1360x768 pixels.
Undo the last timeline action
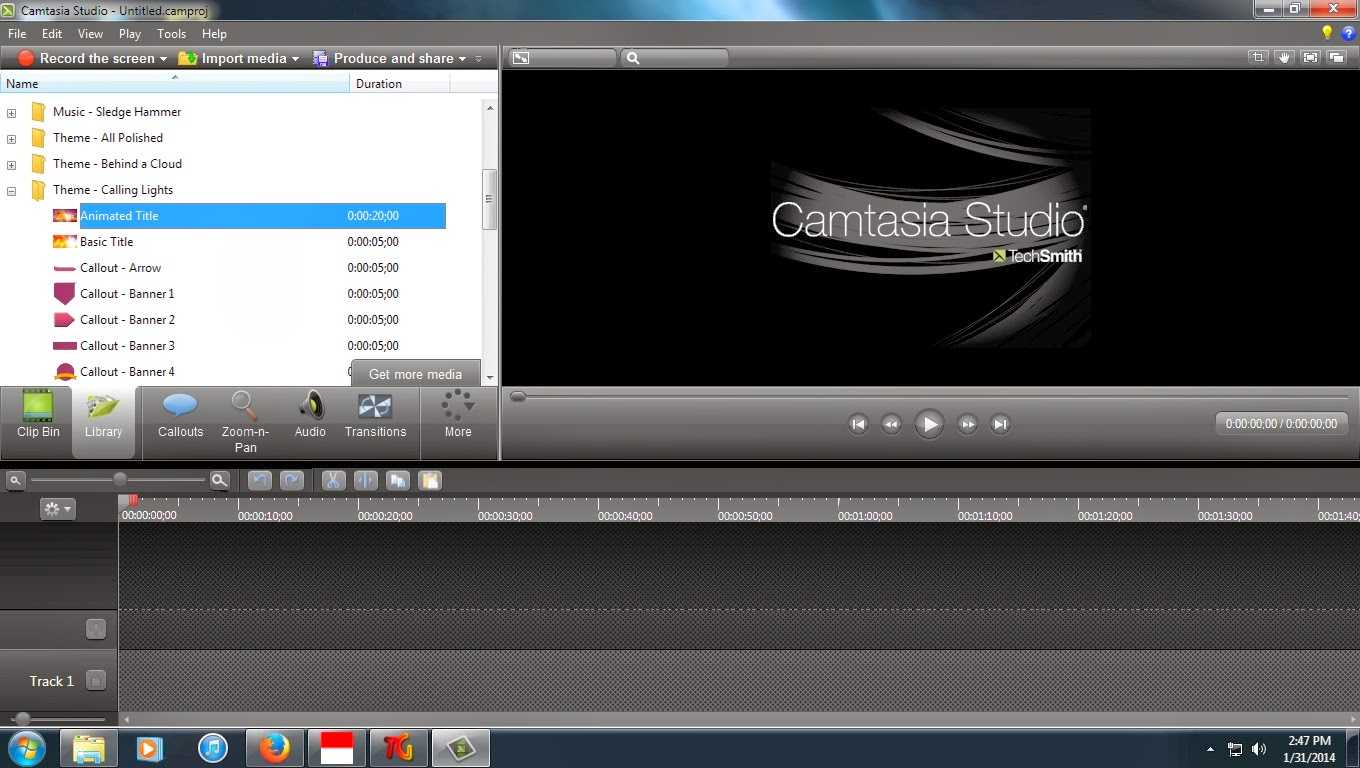point(260,481)
